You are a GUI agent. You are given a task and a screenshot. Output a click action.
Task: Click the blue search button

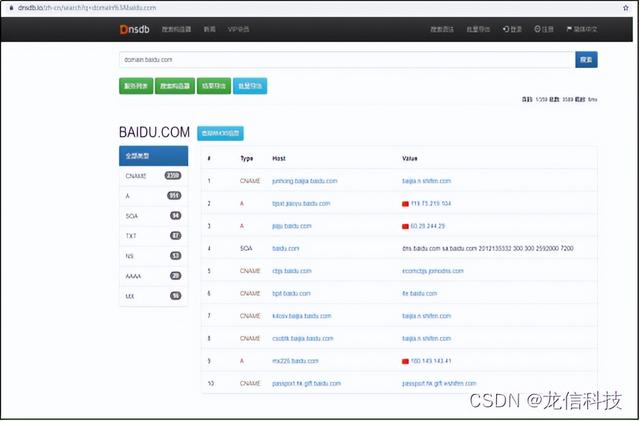[586, 60]
